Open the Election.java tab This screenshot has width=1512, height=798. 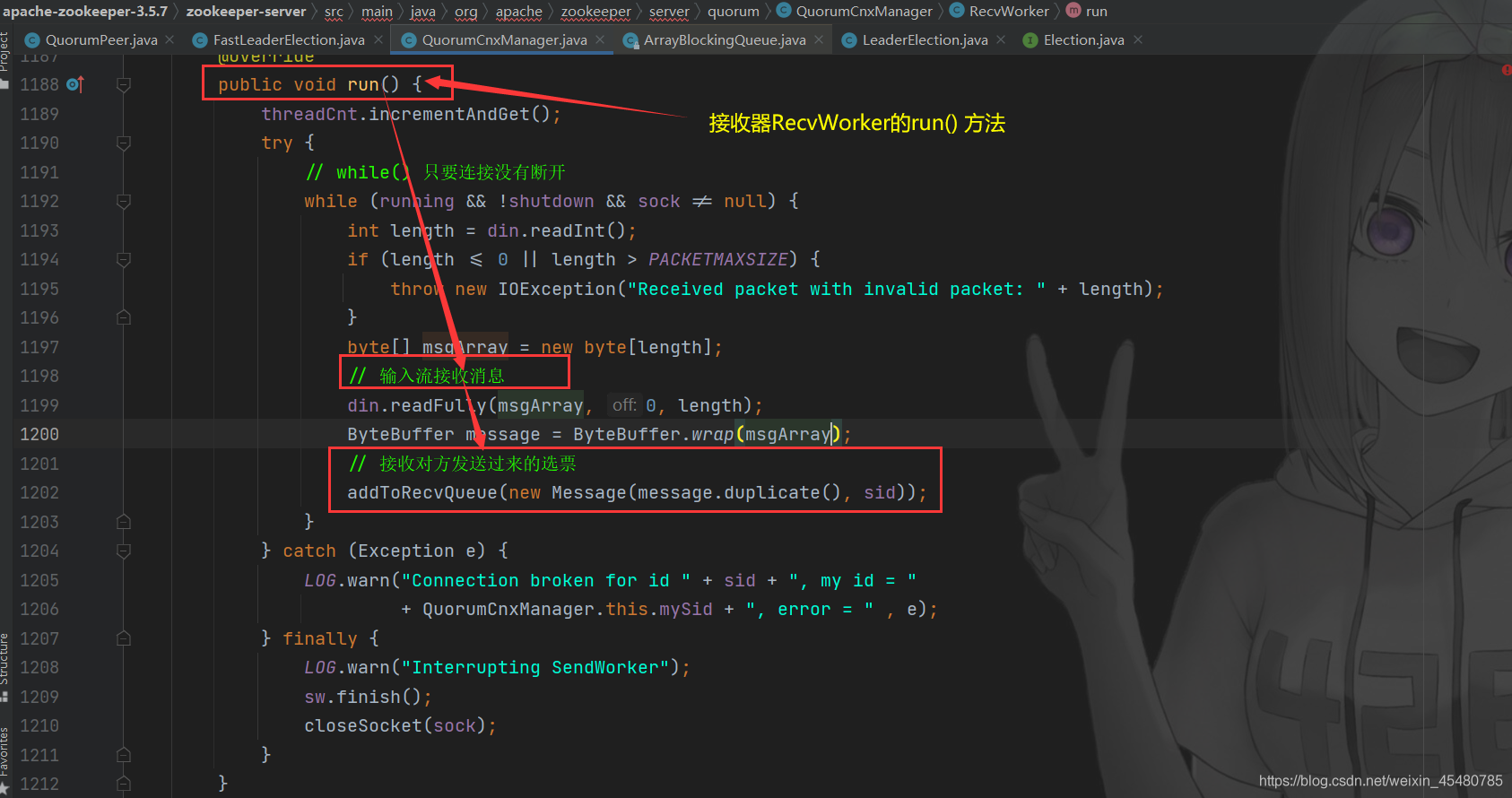click(1083, 39)
